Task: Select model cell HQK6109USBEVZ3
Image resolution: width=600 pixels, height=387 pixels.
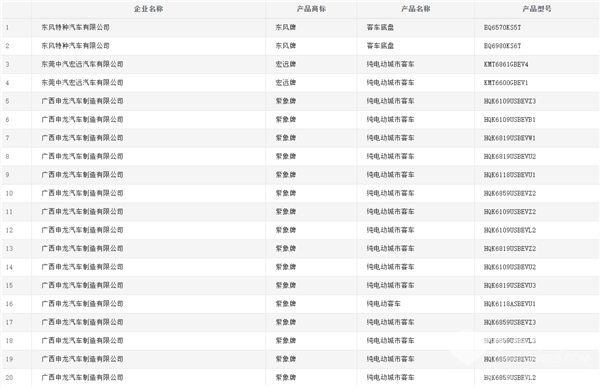Action: click(510, 101)
